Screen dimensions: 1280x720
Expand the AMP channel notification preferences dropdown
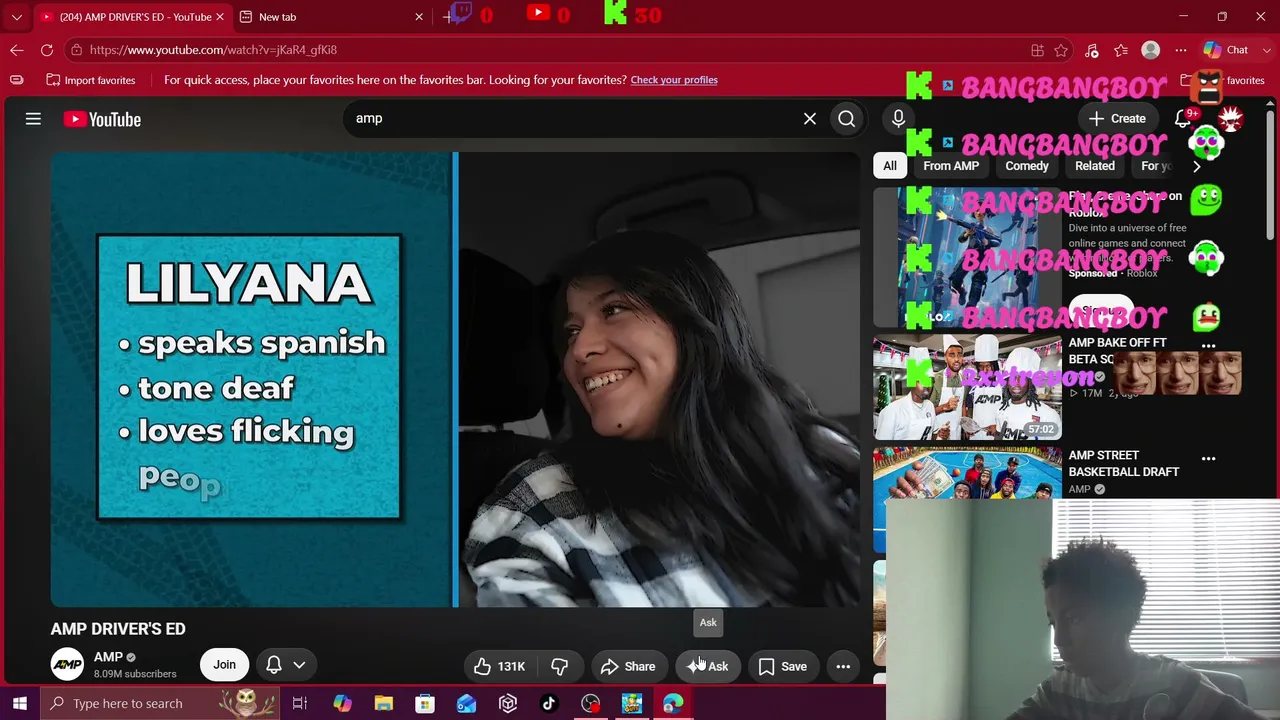tap(286, 665)
